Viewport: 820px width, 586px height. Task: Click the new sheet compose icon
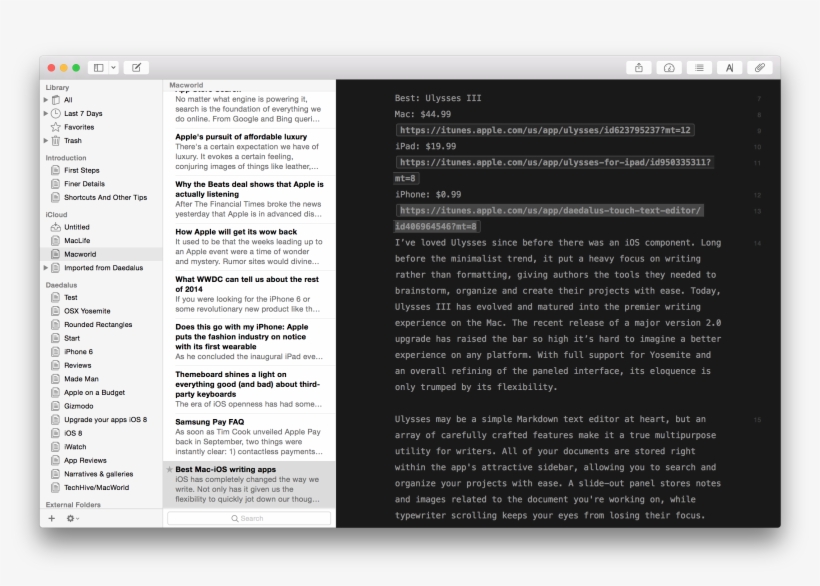pos(136,68)
